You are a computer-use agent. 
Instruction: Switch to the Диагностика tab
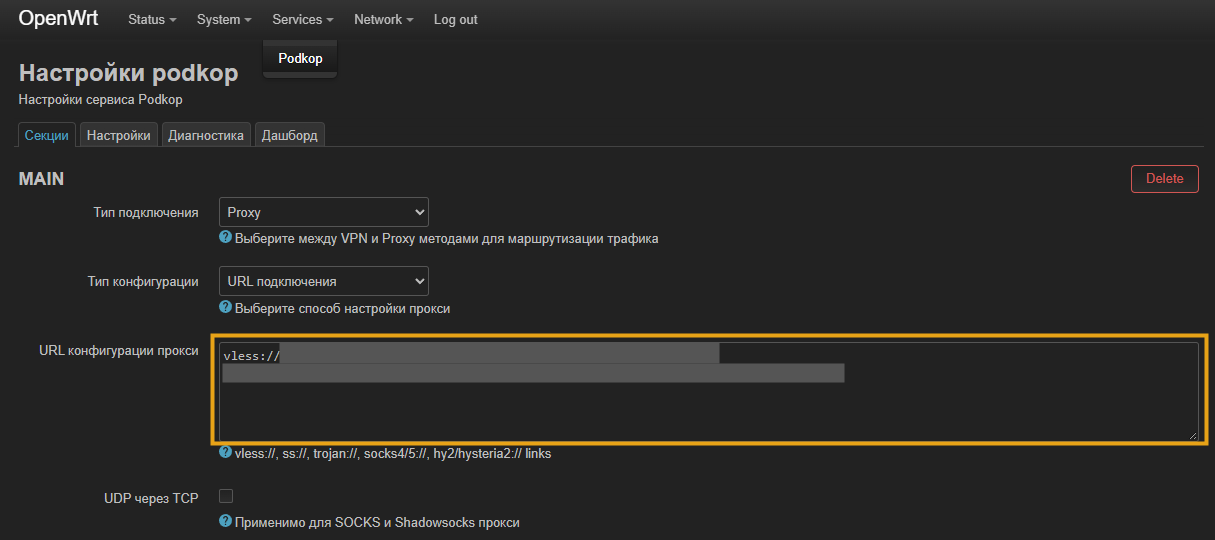206,135
